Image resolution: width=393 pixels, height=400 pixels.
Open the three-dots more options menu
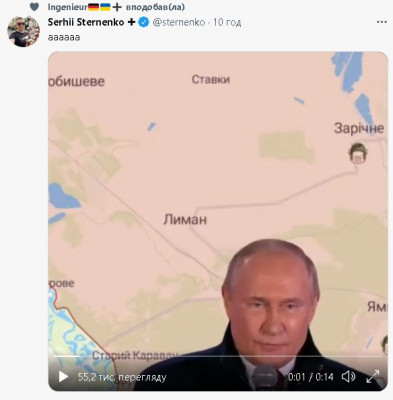click(x=381, y=22)
